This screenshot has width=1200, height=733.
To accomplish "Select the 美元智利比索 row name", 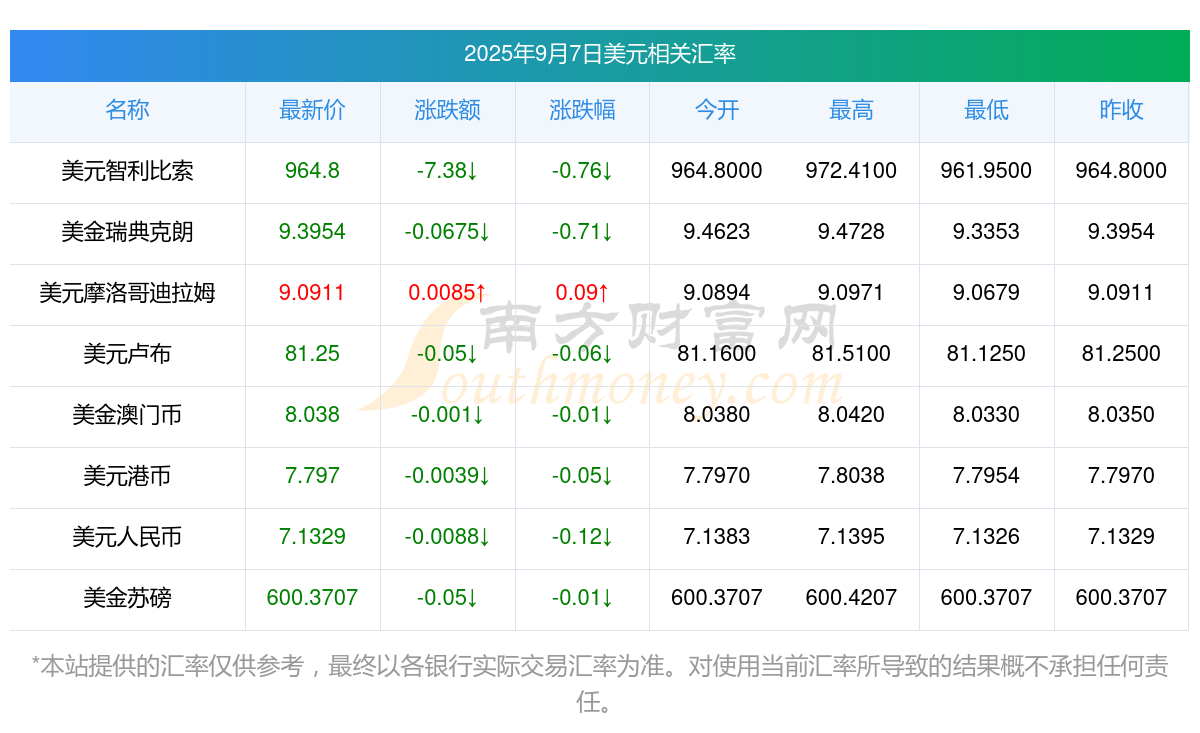I will 127,171.
